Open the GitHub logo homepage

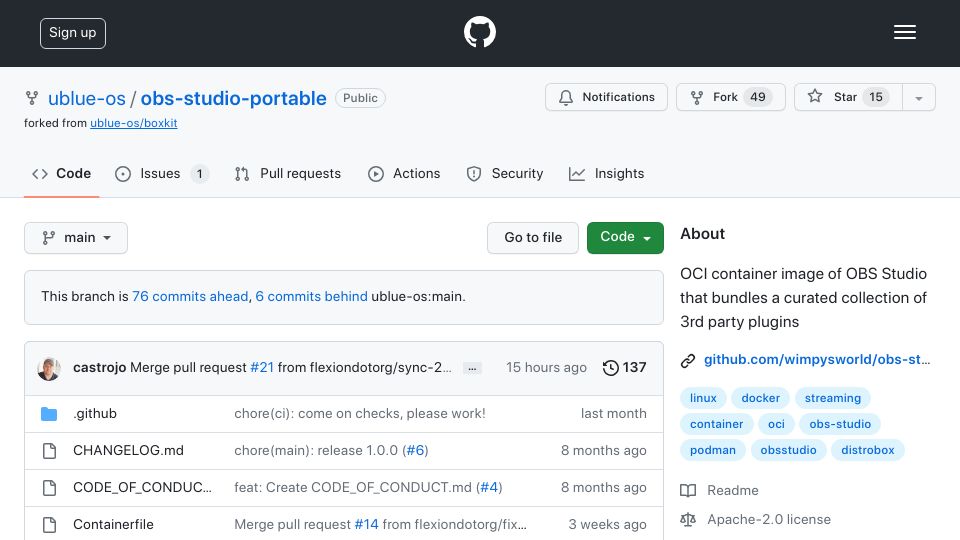click(x=479, y=32)
